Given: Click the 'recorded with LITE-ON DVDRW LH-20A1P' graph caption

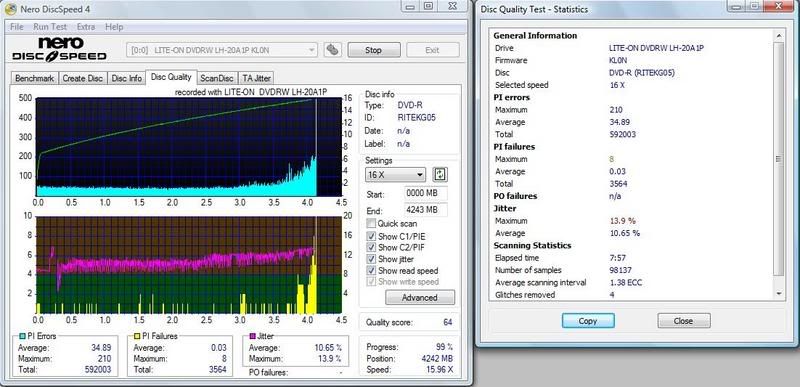Looking at the screenshot, I should (x=251, y=92).
